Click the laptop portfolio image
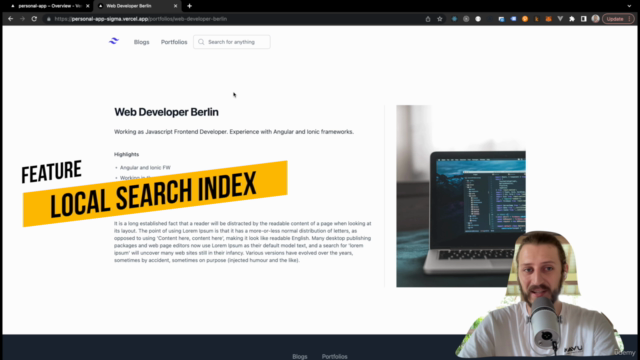This screenshot has height=360, width=640. (x=461, y=196)
